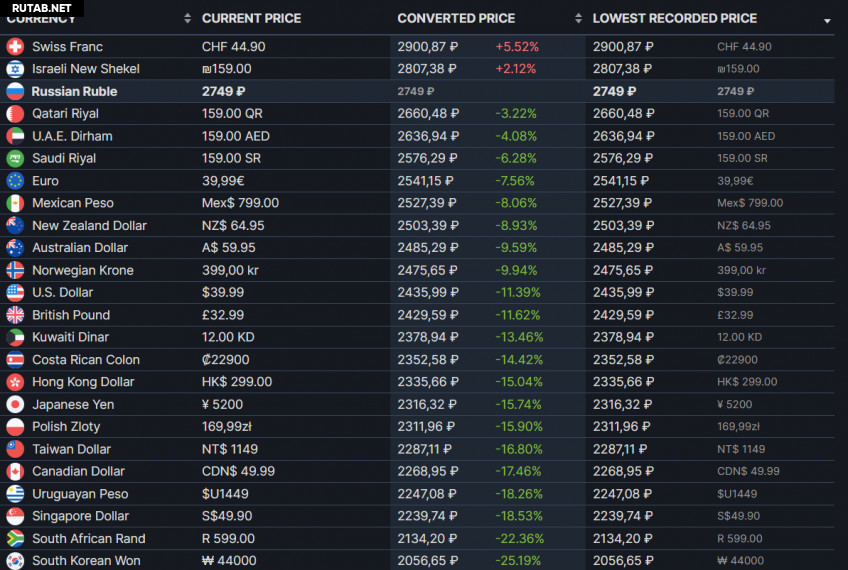Image resolution: width=848 pixels, height=570 pixels.
Task: Click the Canadian Dollar flag icon
Action: (x=15, y=471)
